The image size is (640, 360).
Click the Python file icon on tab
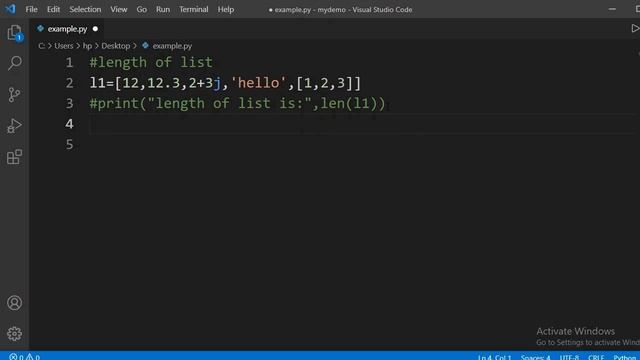click(40, 29)
